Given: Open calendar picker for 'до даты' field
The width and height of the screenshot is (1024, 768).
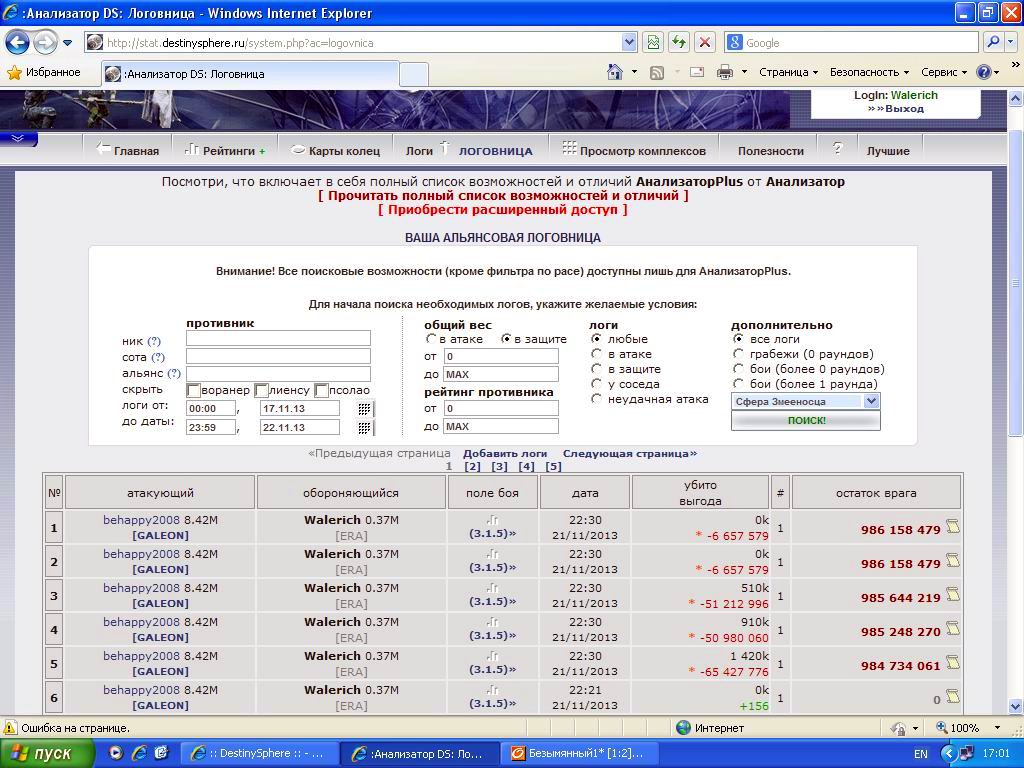Looking at the screenshot, I should coord(365,427).
